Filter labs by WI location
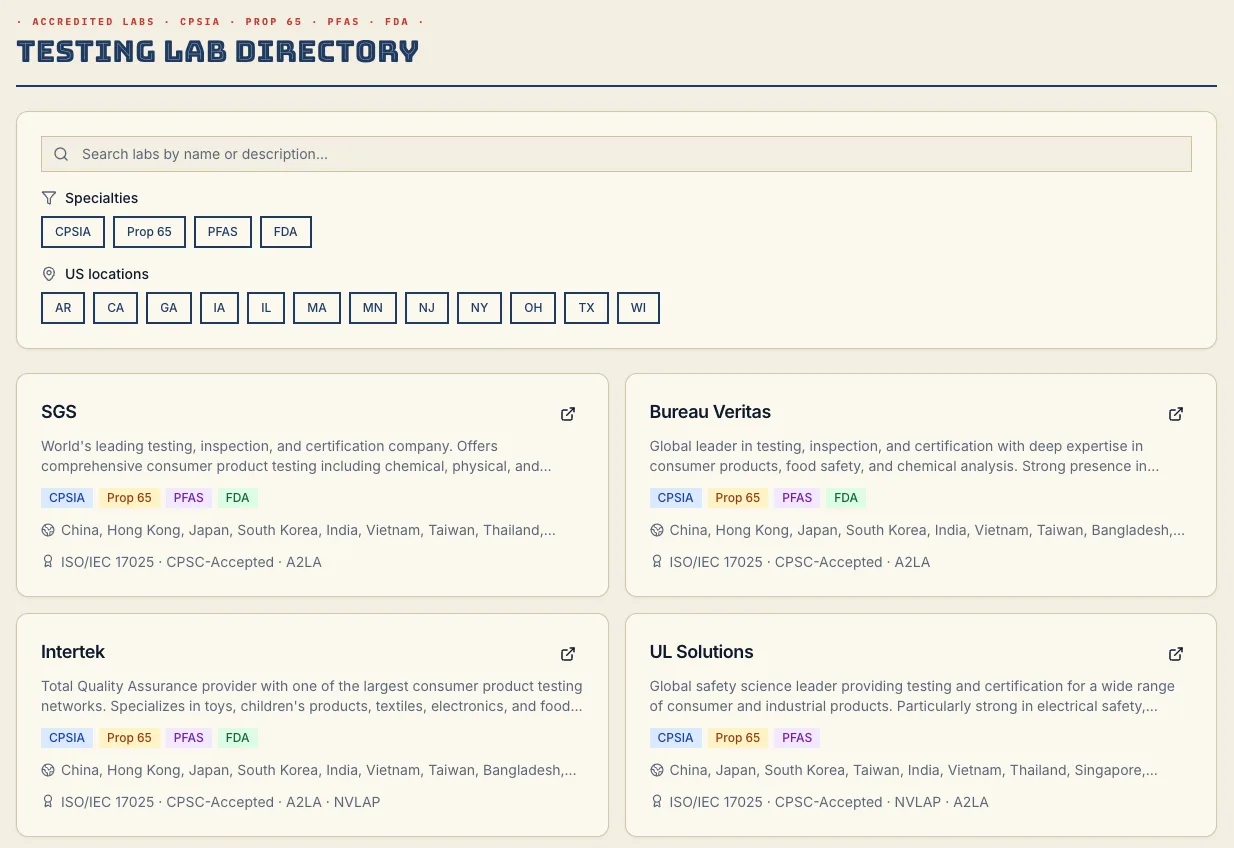 (x=638, y=308)
